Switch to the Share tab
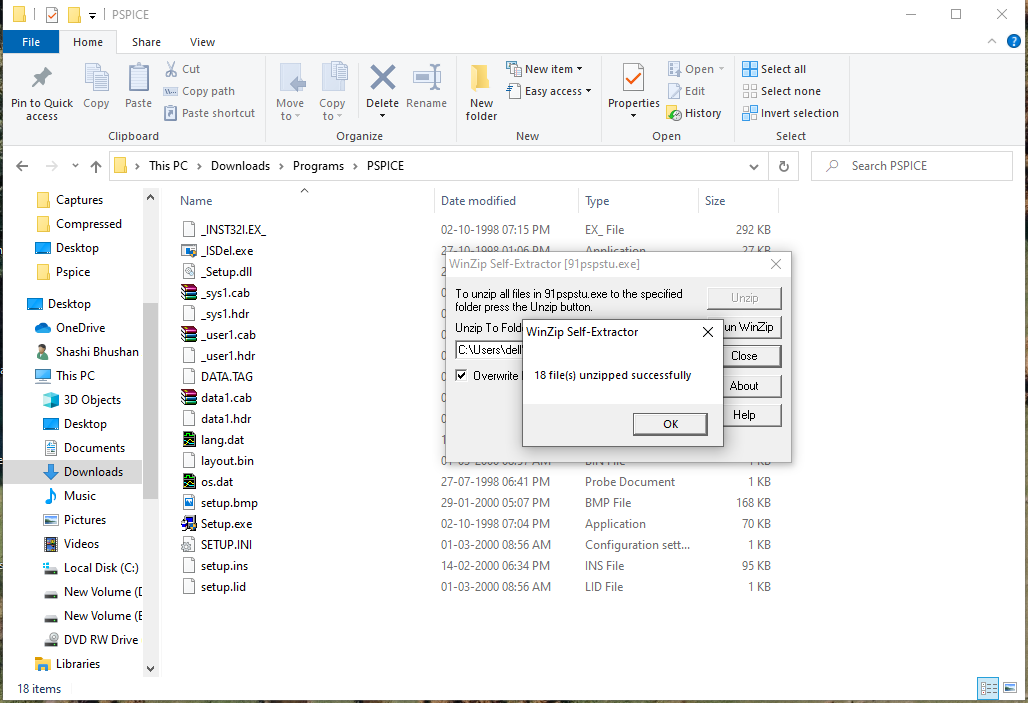1028x703 pixels. [x=146, y=42]
